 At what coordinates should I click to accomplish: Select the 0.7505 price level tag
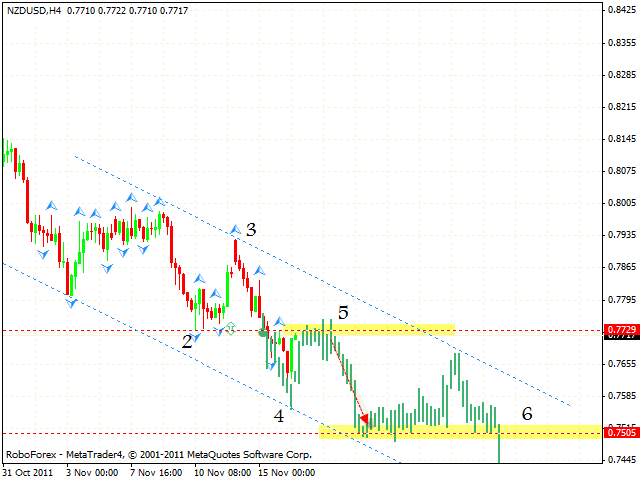click(620, 433)
